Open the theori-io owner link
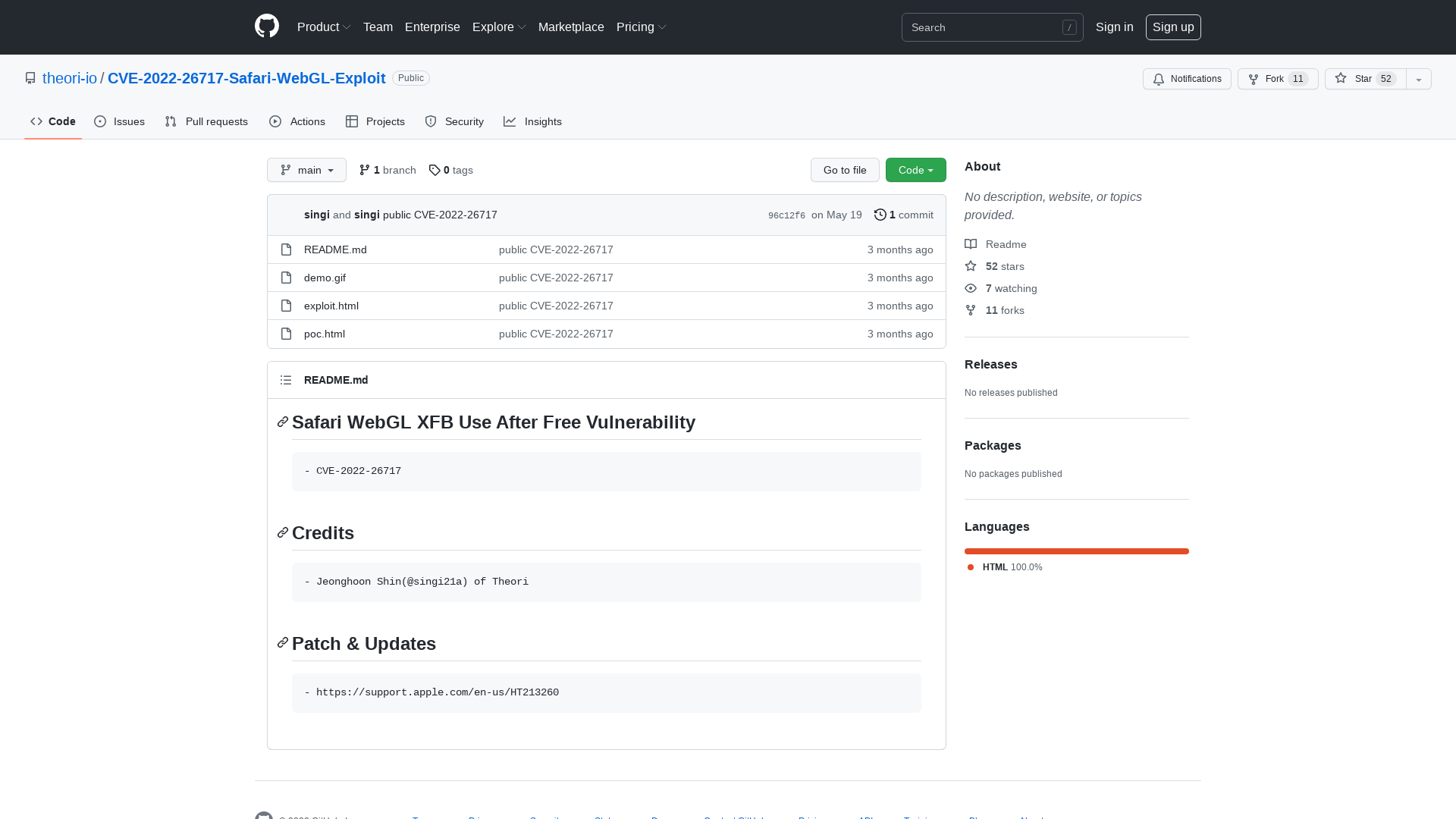The height and width of the screenshot is (819, 1456). 70,78
